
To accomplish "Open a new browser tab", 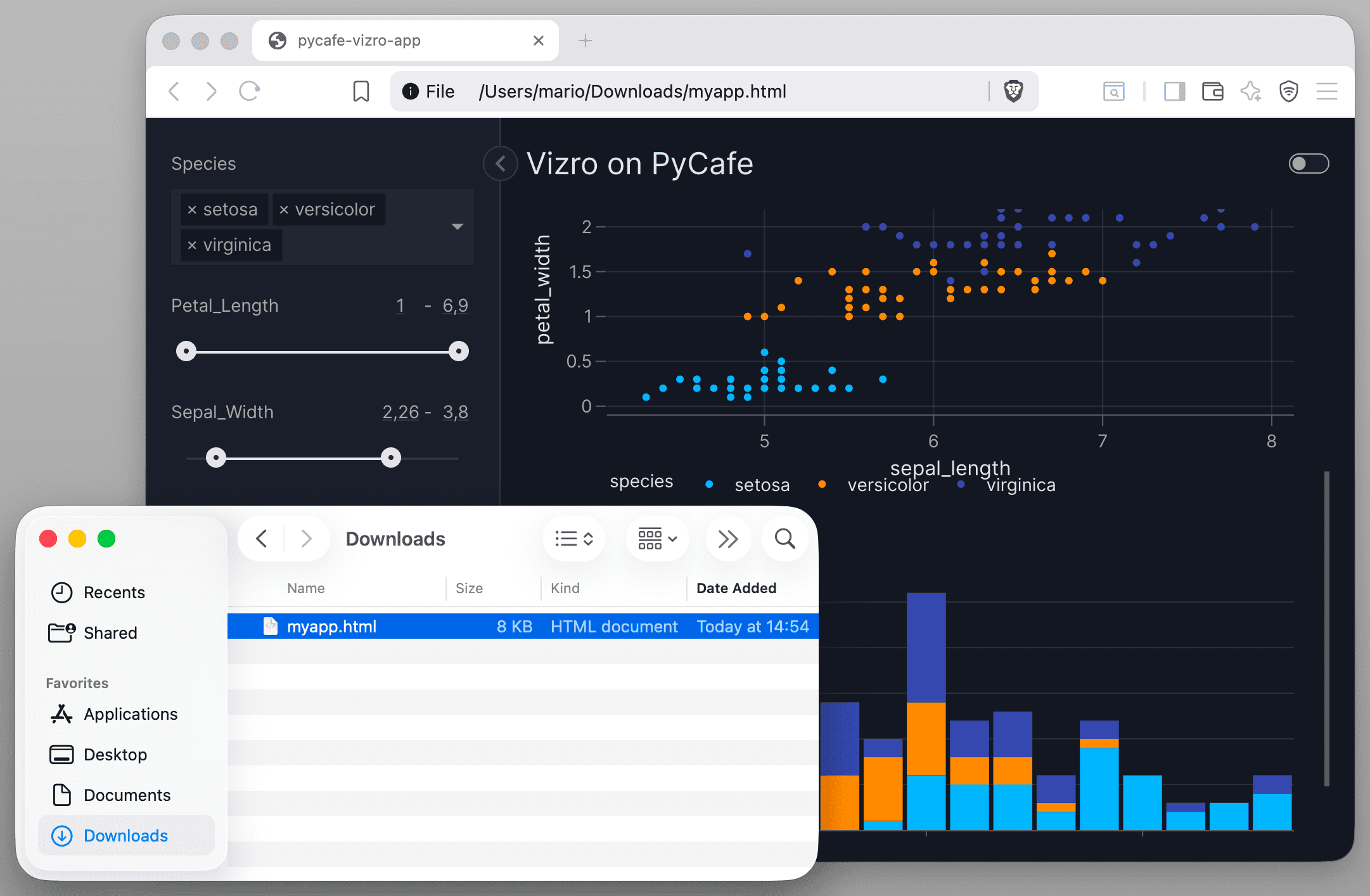I will click(586, 41).
